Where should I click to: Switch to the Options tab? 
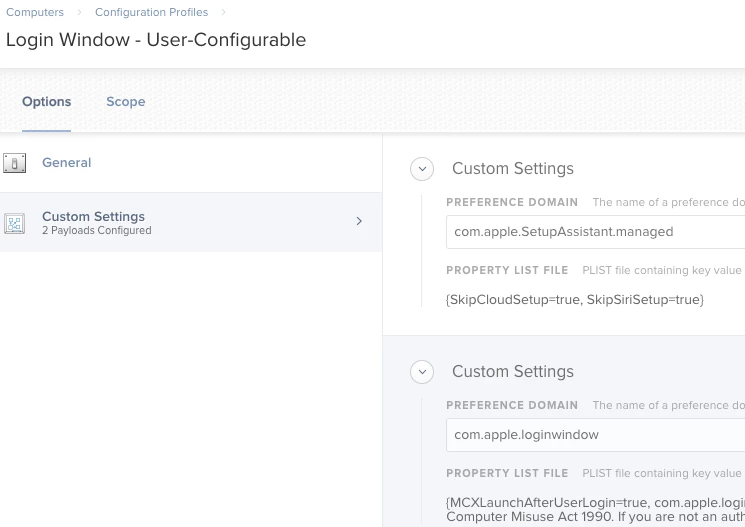(x=47, y=102)
